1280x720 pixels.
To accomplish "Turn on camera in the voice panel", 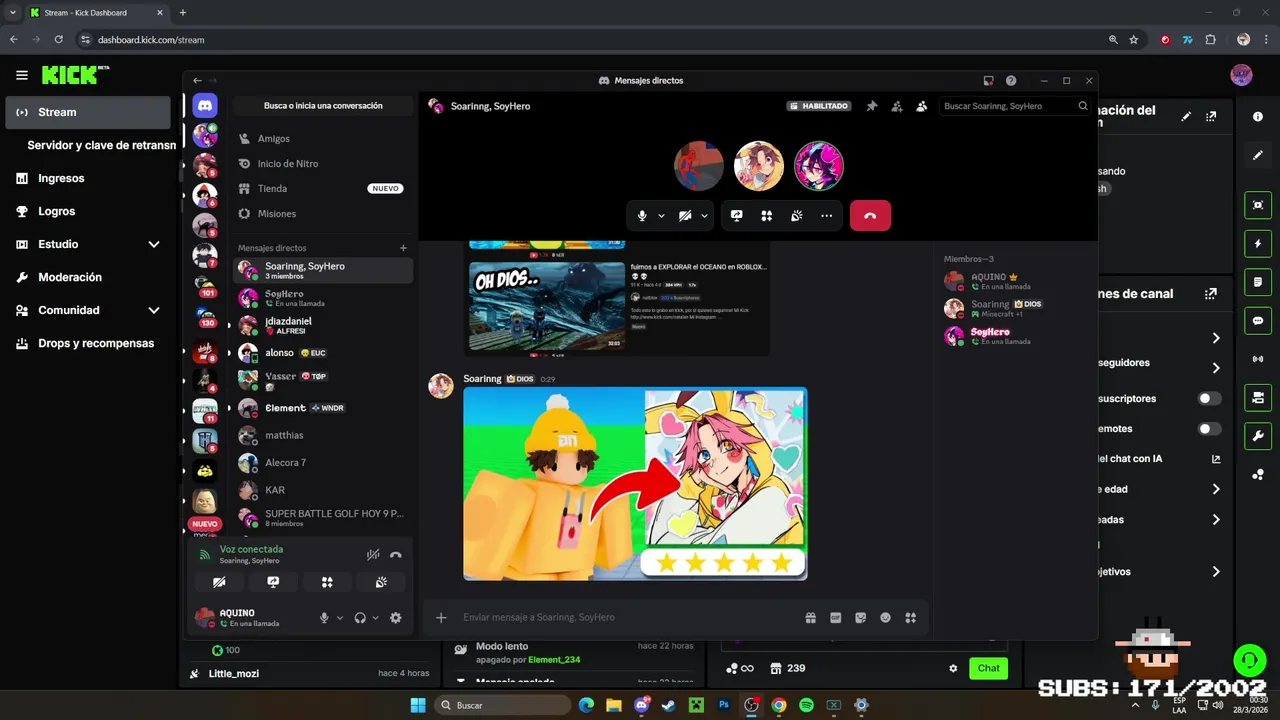I will coord(219,582).
